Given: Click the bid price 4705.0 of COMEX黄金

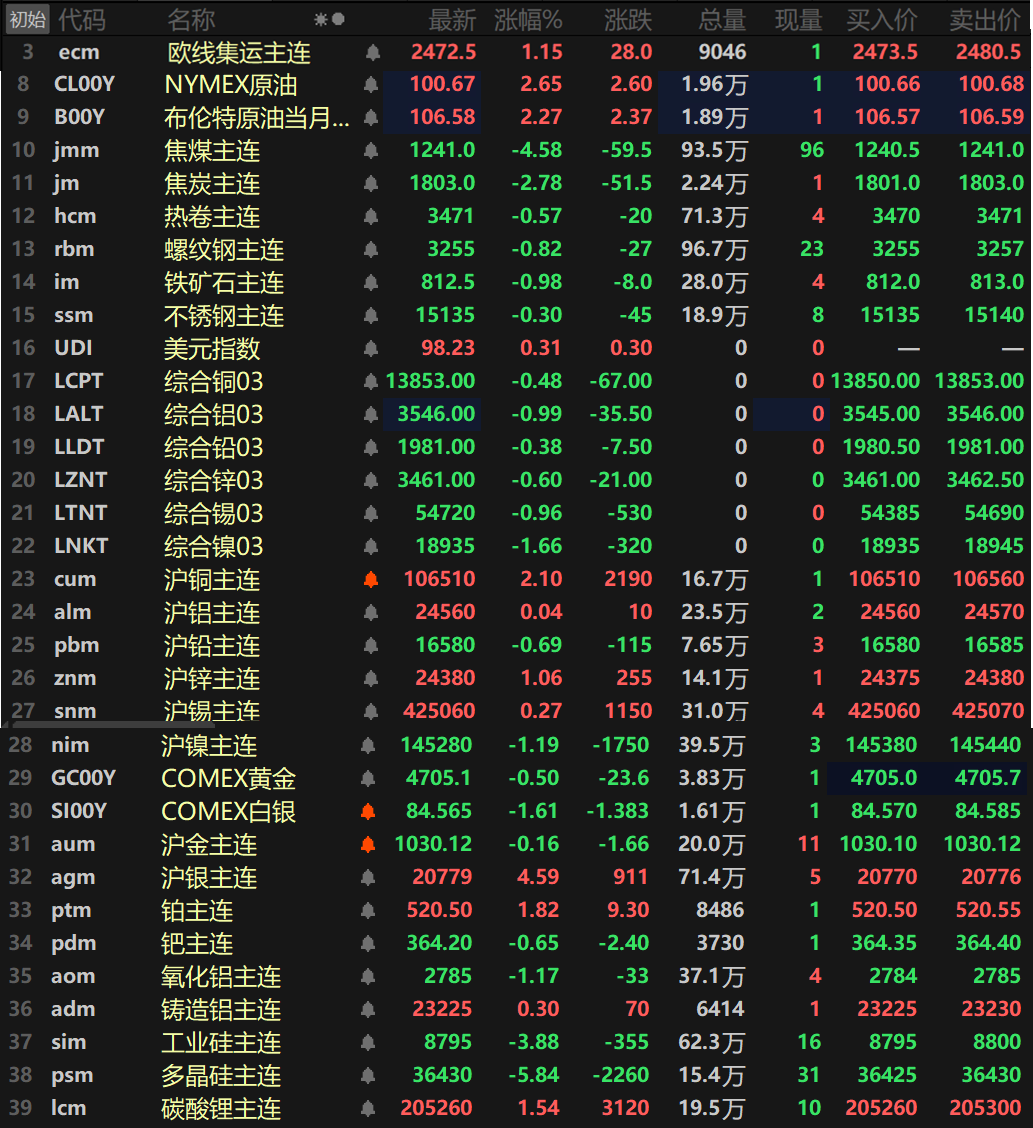Looking at the screenshot, I should click(883, 778).
